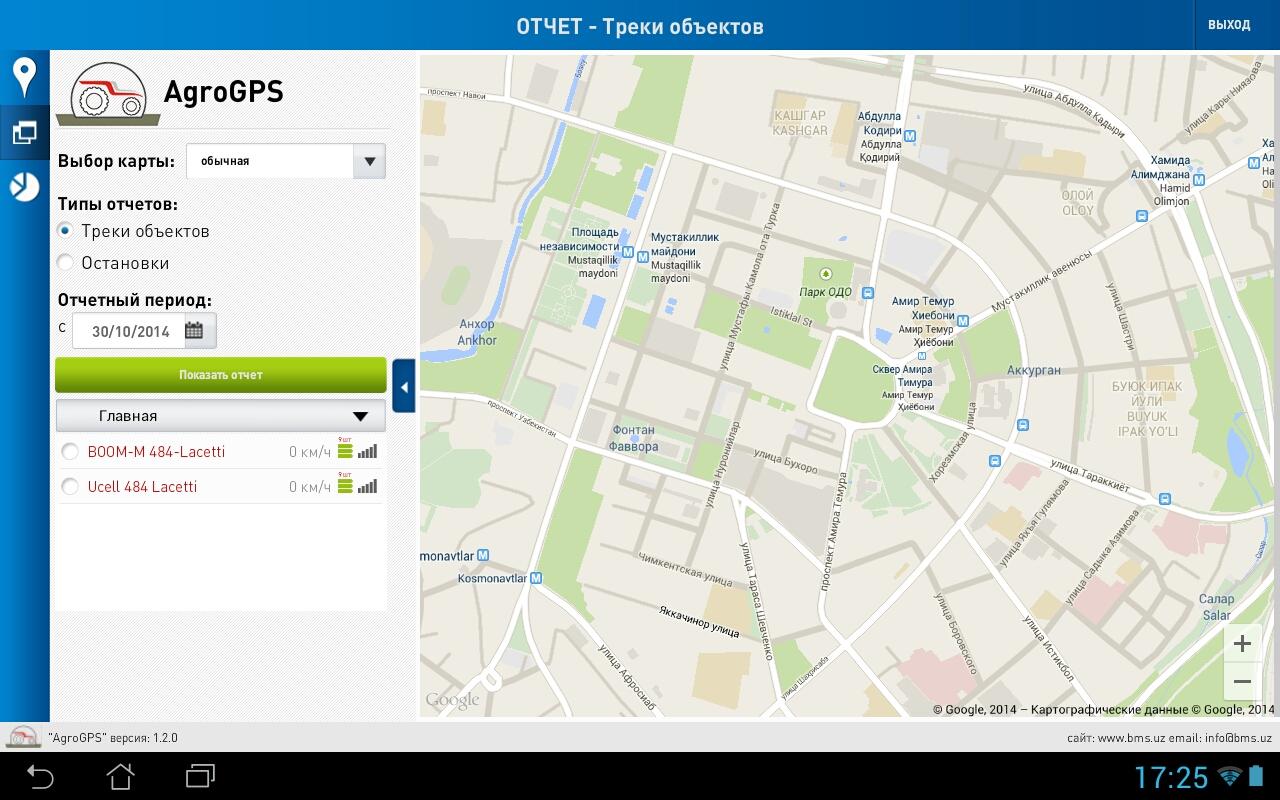Image resolution: width=1280 pixels, height=800 pixels.
Task: Click the 'AgroGPS версия: 1.2.0' footer text
Action: pyautogui.click(x=113, y=738)
